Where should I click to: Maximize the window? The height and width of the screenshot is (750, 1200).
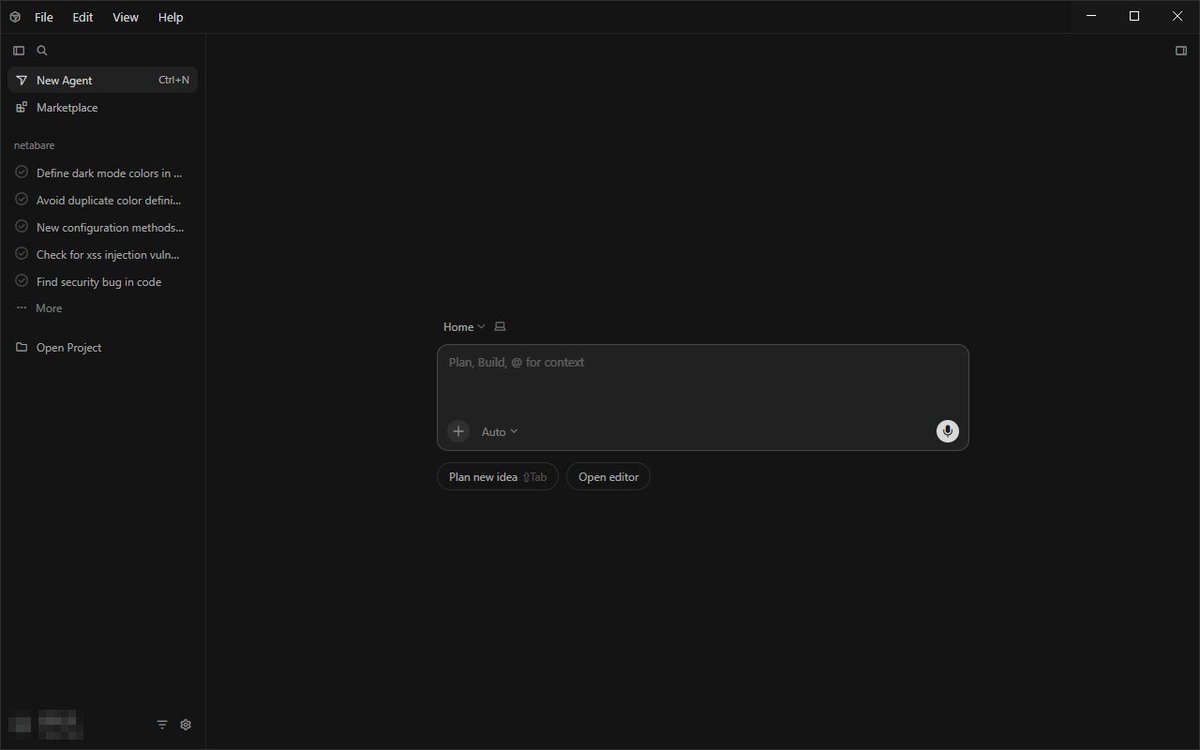coord(1134,16)
